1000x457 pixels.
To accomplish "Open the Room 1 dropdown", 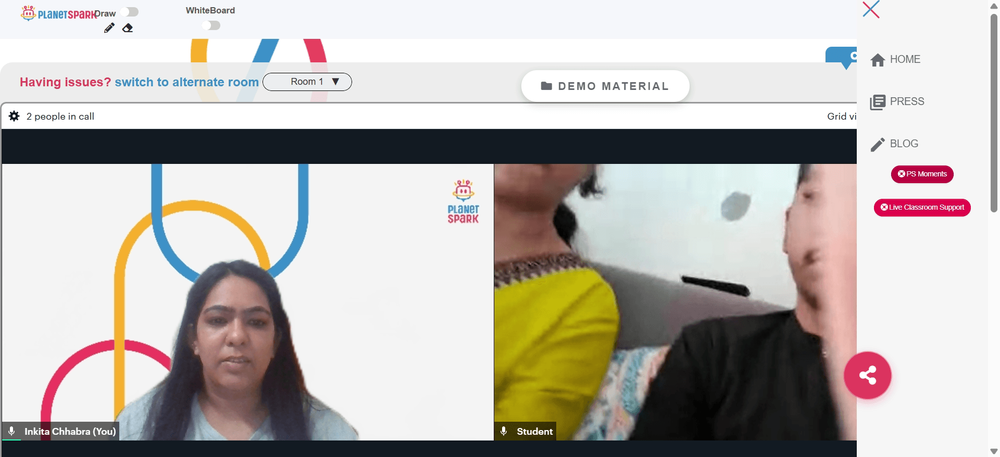I will point(307,82).
